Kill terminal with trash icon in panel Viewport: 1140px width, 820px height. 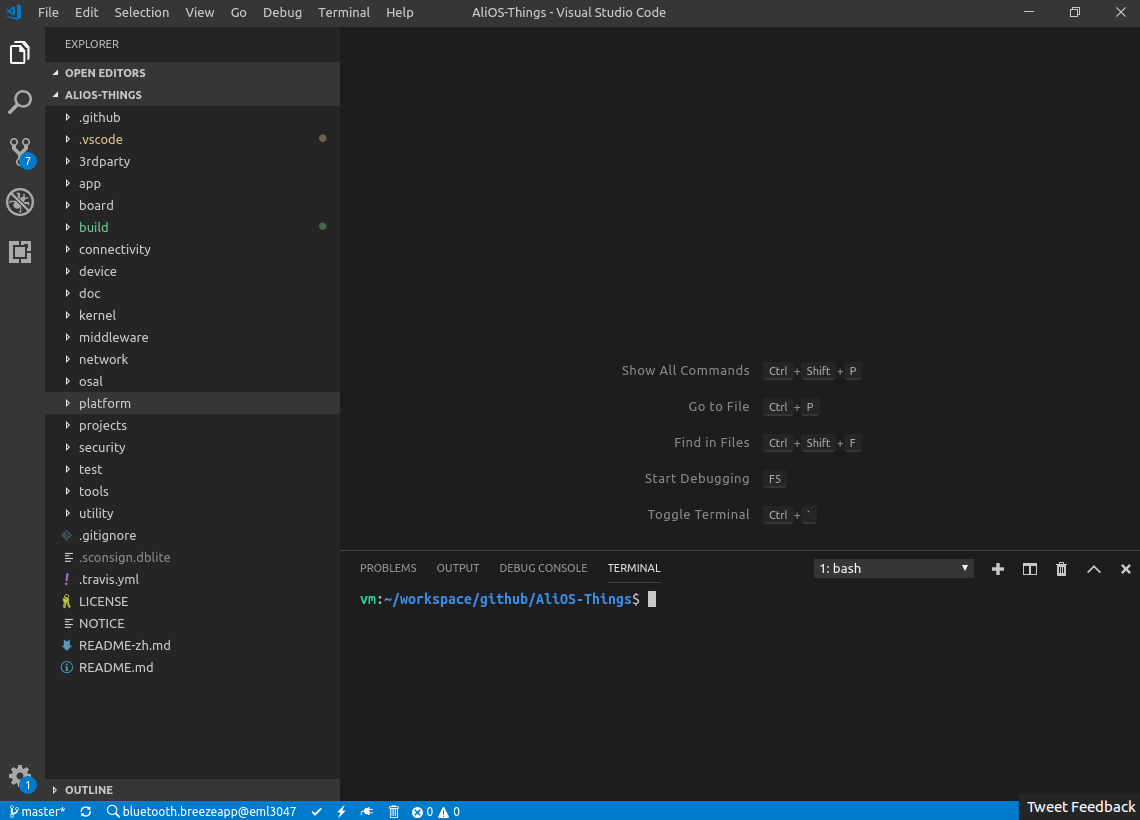(x=1061, y=568)
